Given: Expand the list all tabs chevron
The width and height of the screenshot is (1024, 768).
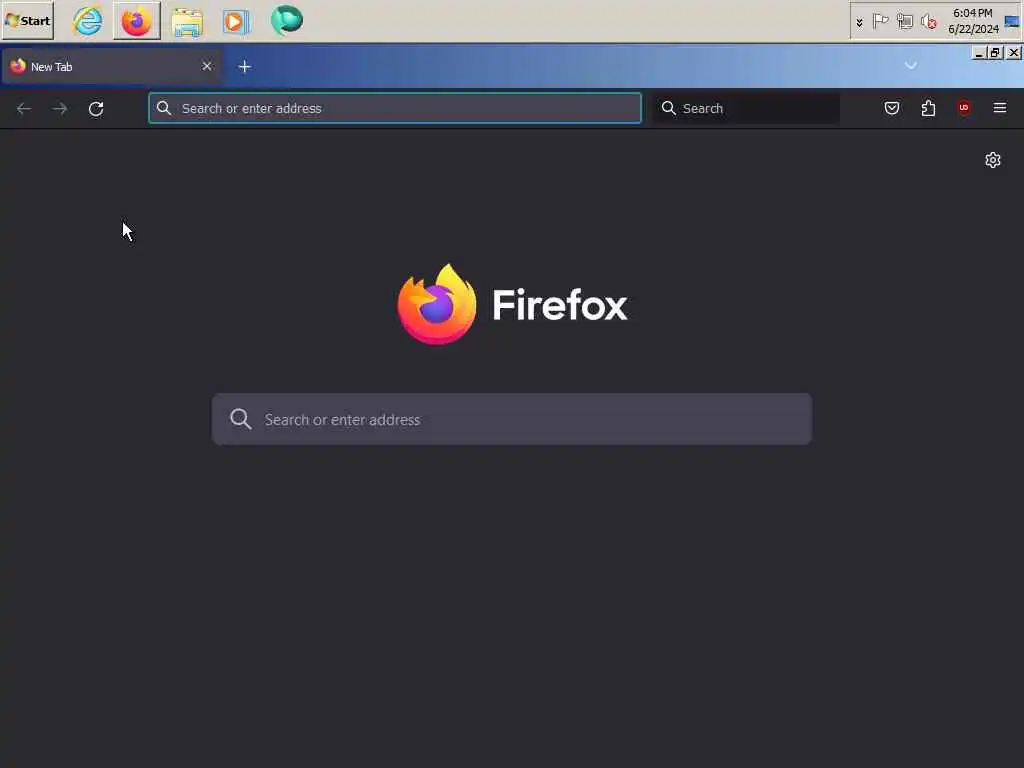Looking at the screenshot, I should tap(910, 65).
